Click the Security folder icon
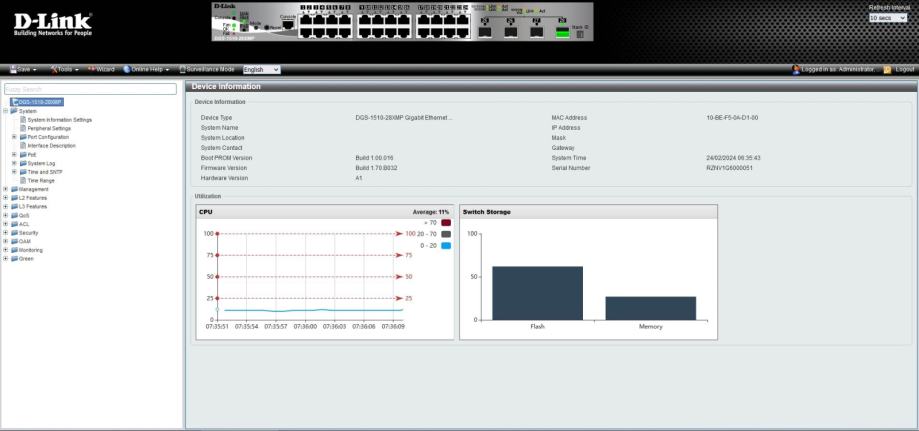 (14, 232)
